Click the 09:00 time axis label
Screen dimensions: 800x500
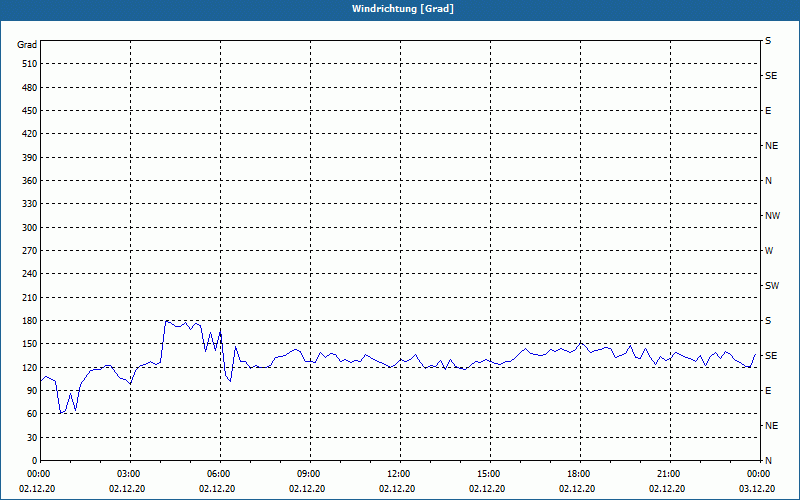pyautogui.click(x=310, y=474)
